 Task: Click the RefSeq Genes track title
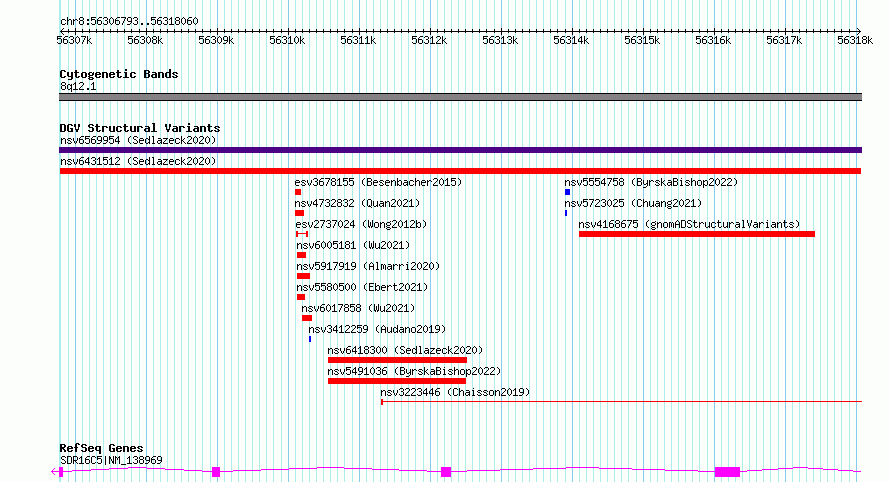tap(101, 448)
